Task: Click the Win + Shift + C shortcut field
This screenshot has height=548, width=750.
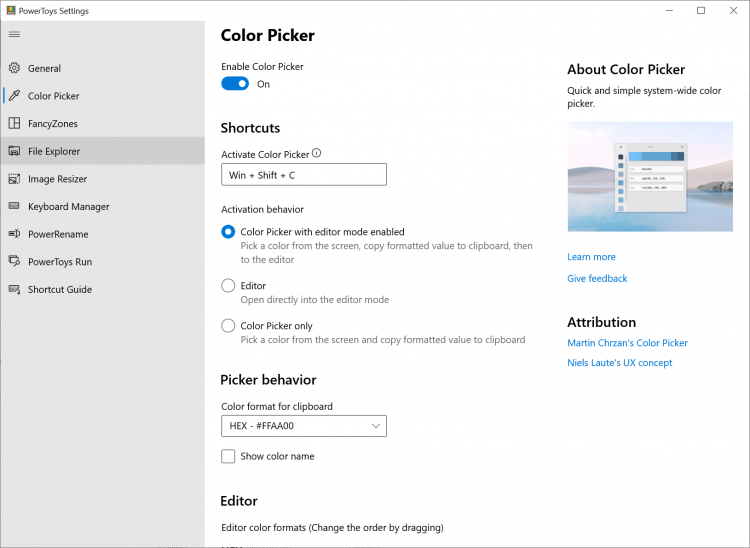Action: 304,175
